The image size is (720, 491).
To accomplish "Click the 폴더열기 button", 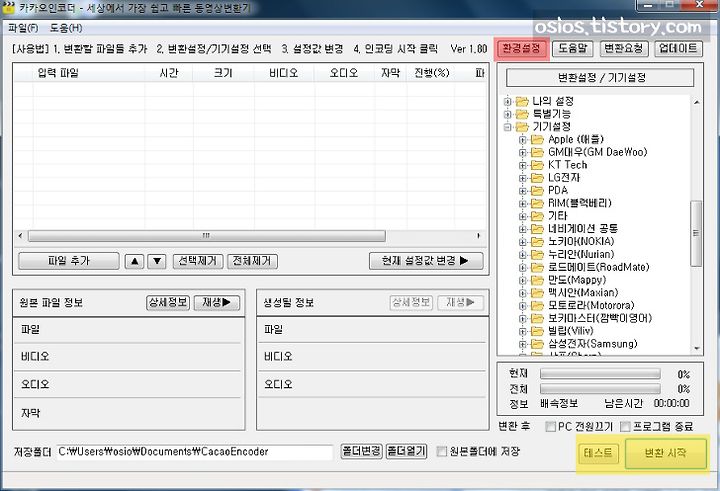I will 406,451.
